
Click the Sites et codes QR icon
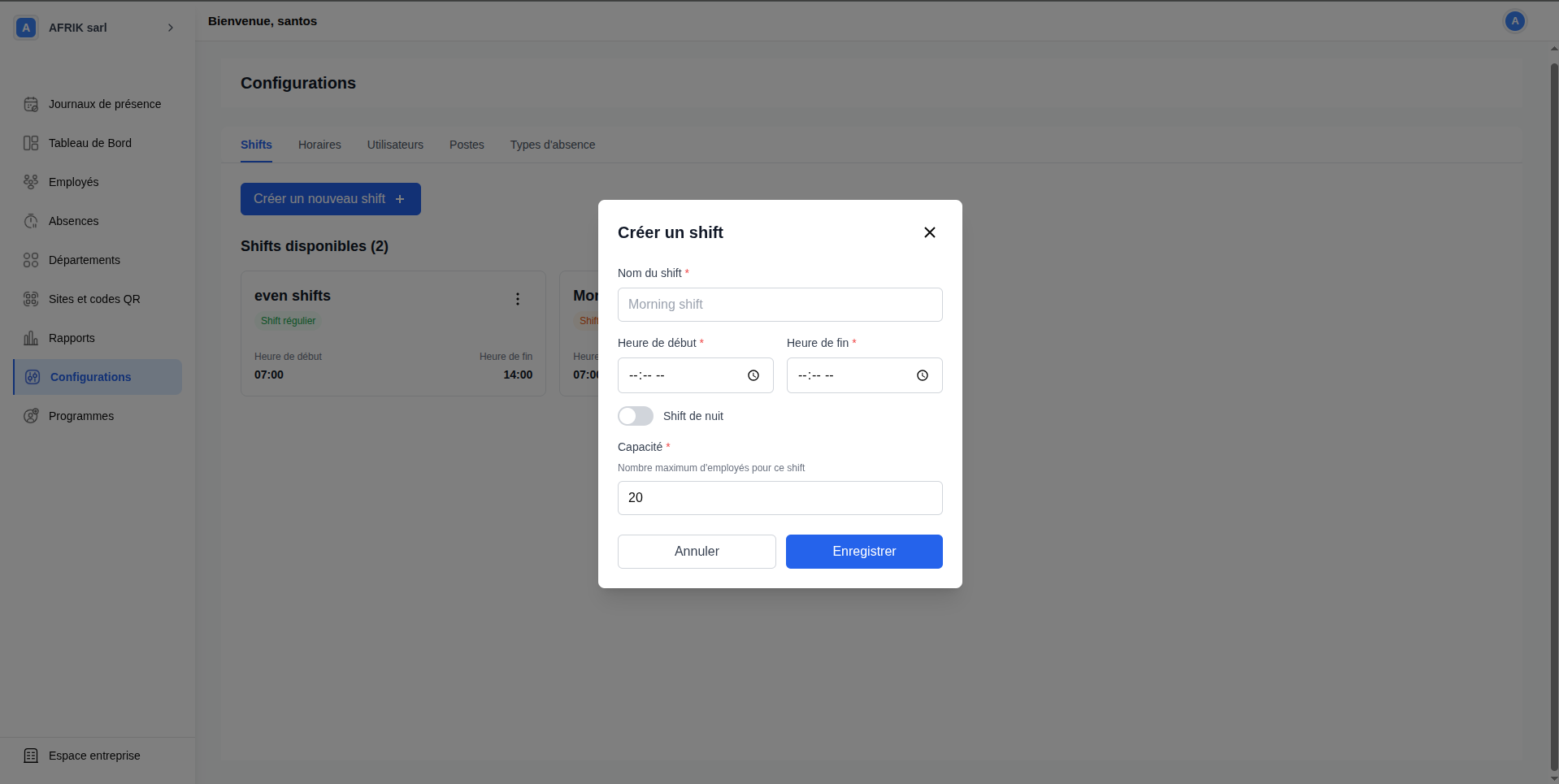click(x=31, y=299)
